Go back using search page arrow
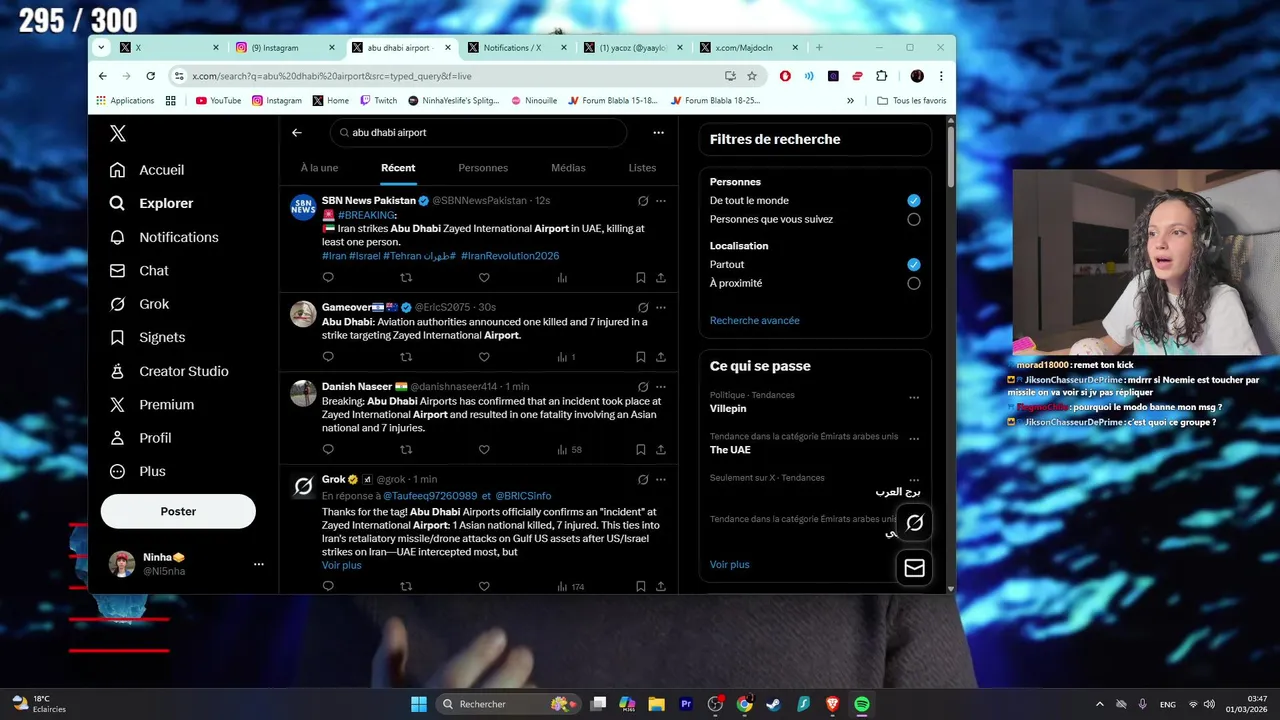The height and width of the screenshot is (720, 1280). pyautogui.click(x=297, y=132)
